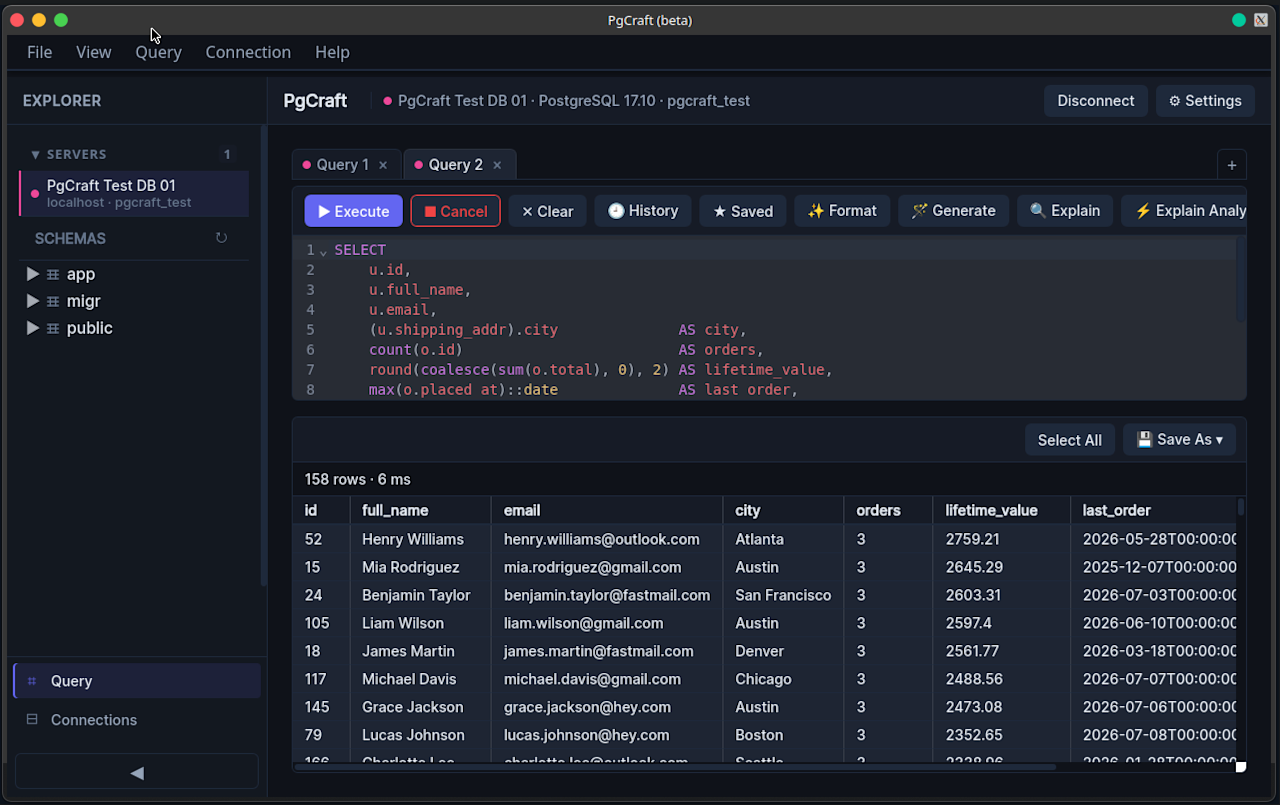Open the View menu
The width and height of the screenshot is (1280, 805).
(x=94, y=52)
